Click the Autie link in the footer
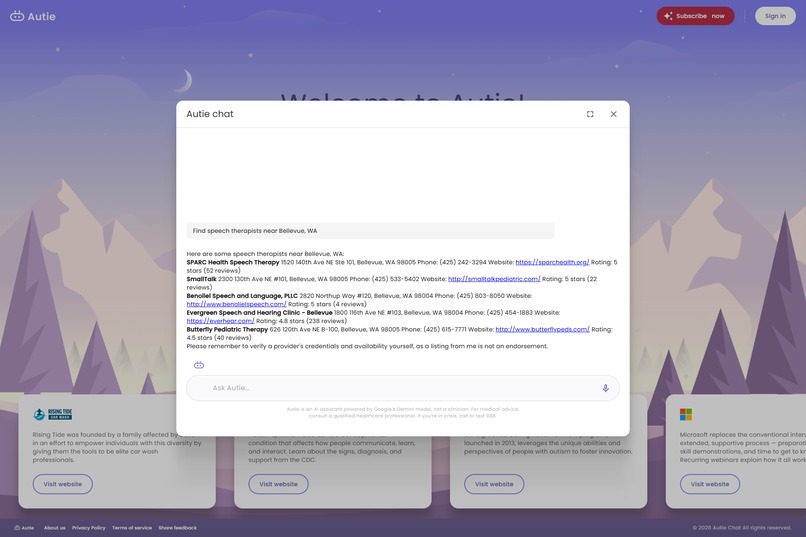Viewport: 806px width, 537px height. pos(24,528)
